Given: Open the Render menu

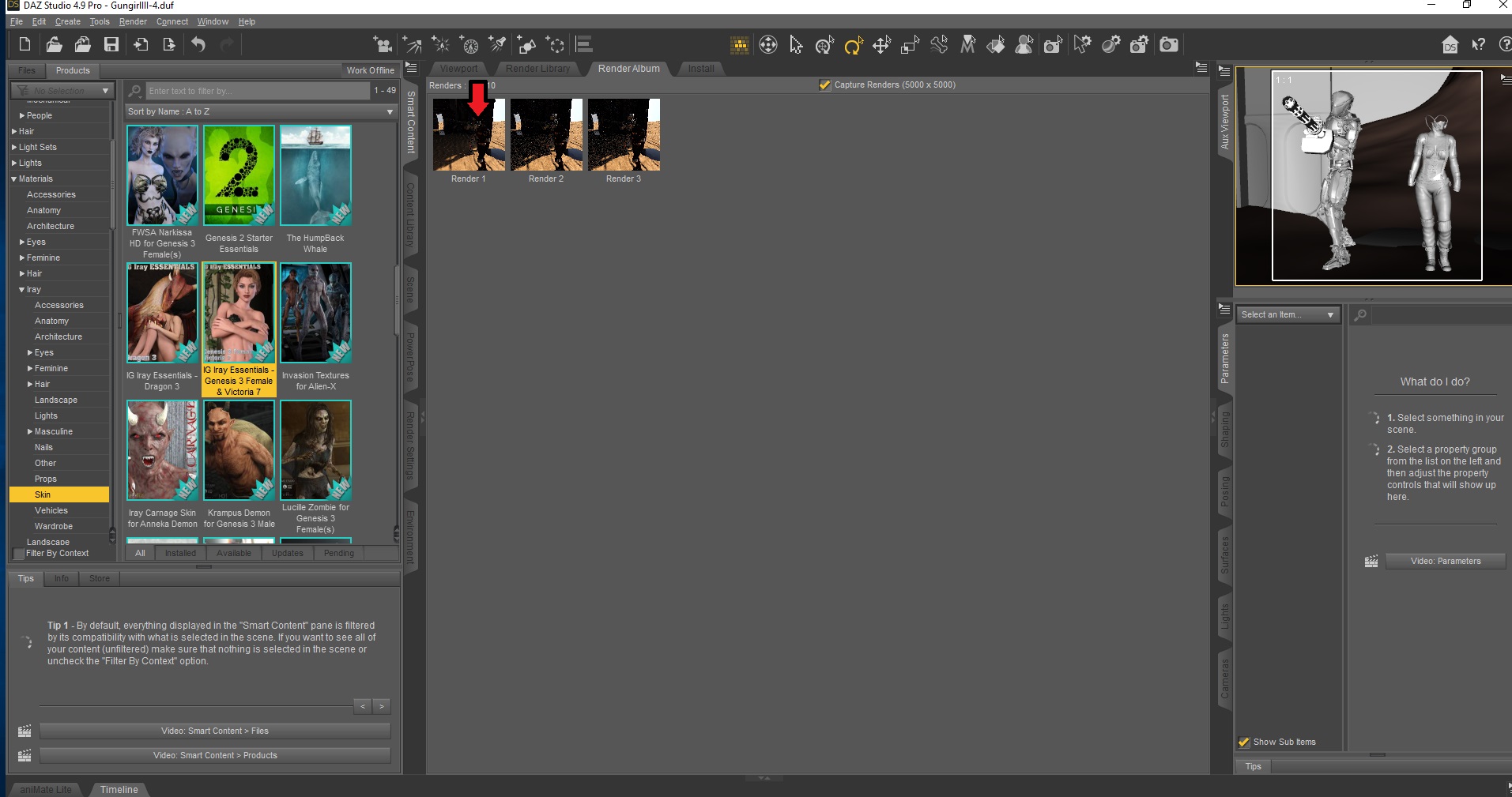Looking at the screenshot, I should pyautogui.click(x=133, y=22).
